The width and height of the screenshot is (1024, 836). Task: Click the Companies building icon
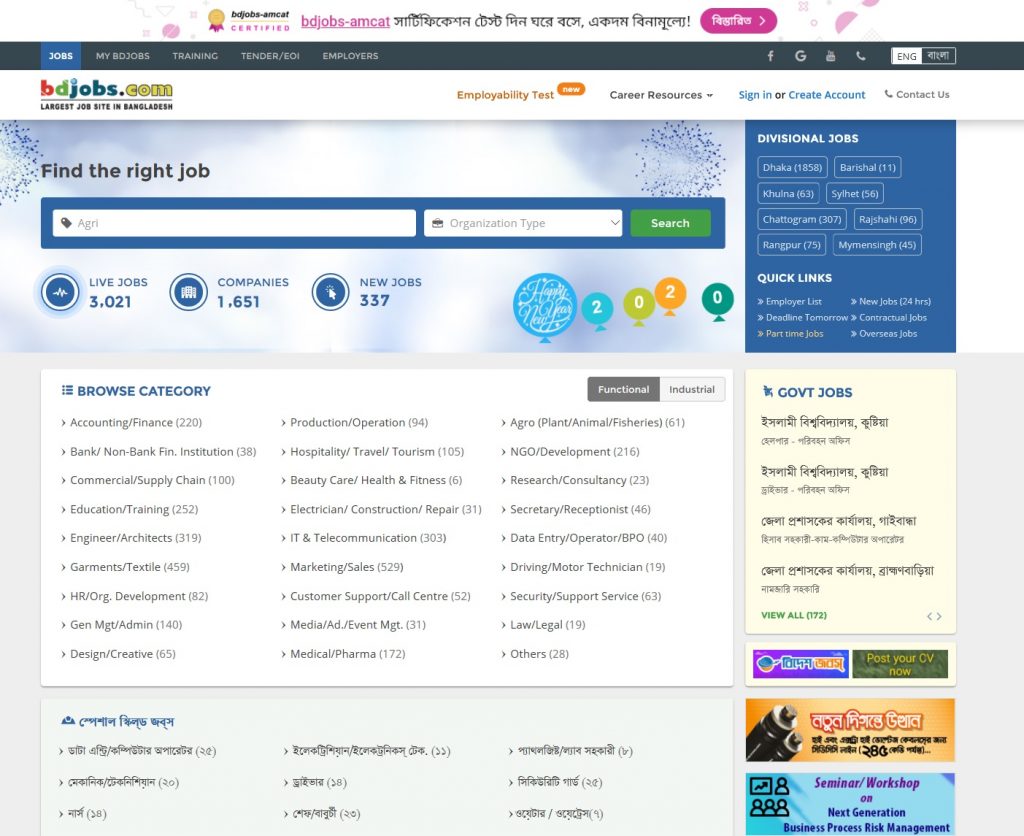pos(188,292)
